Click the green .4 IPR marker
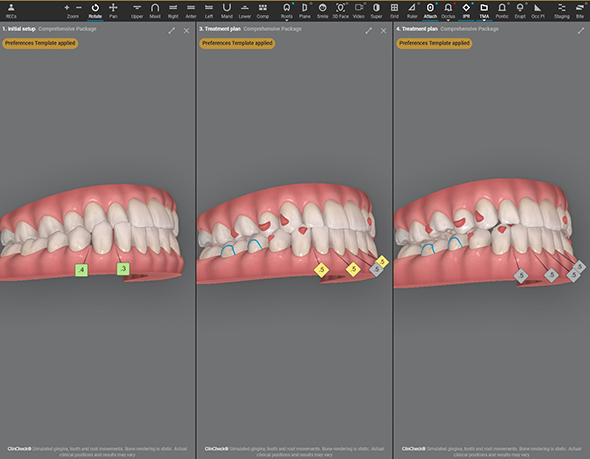590x459 pixels. click(x=81, y=270)
